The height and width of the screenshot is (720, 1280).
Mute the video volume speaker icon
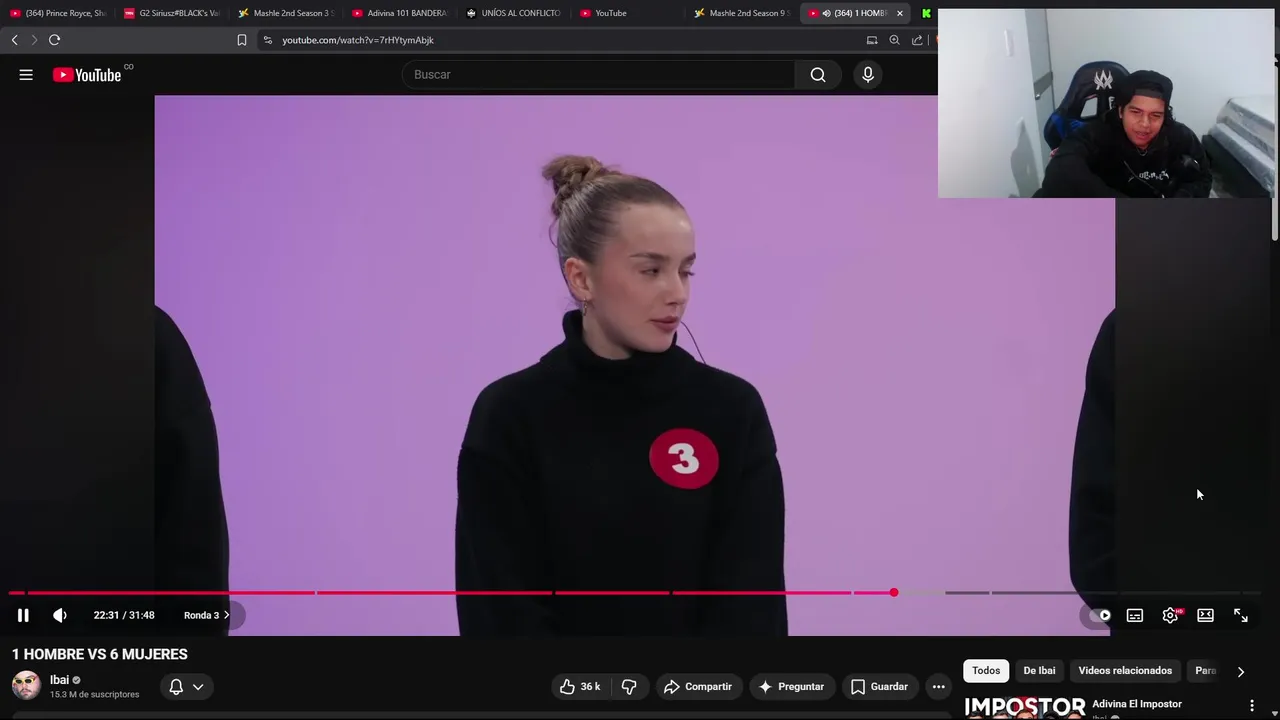pos(60,615)
